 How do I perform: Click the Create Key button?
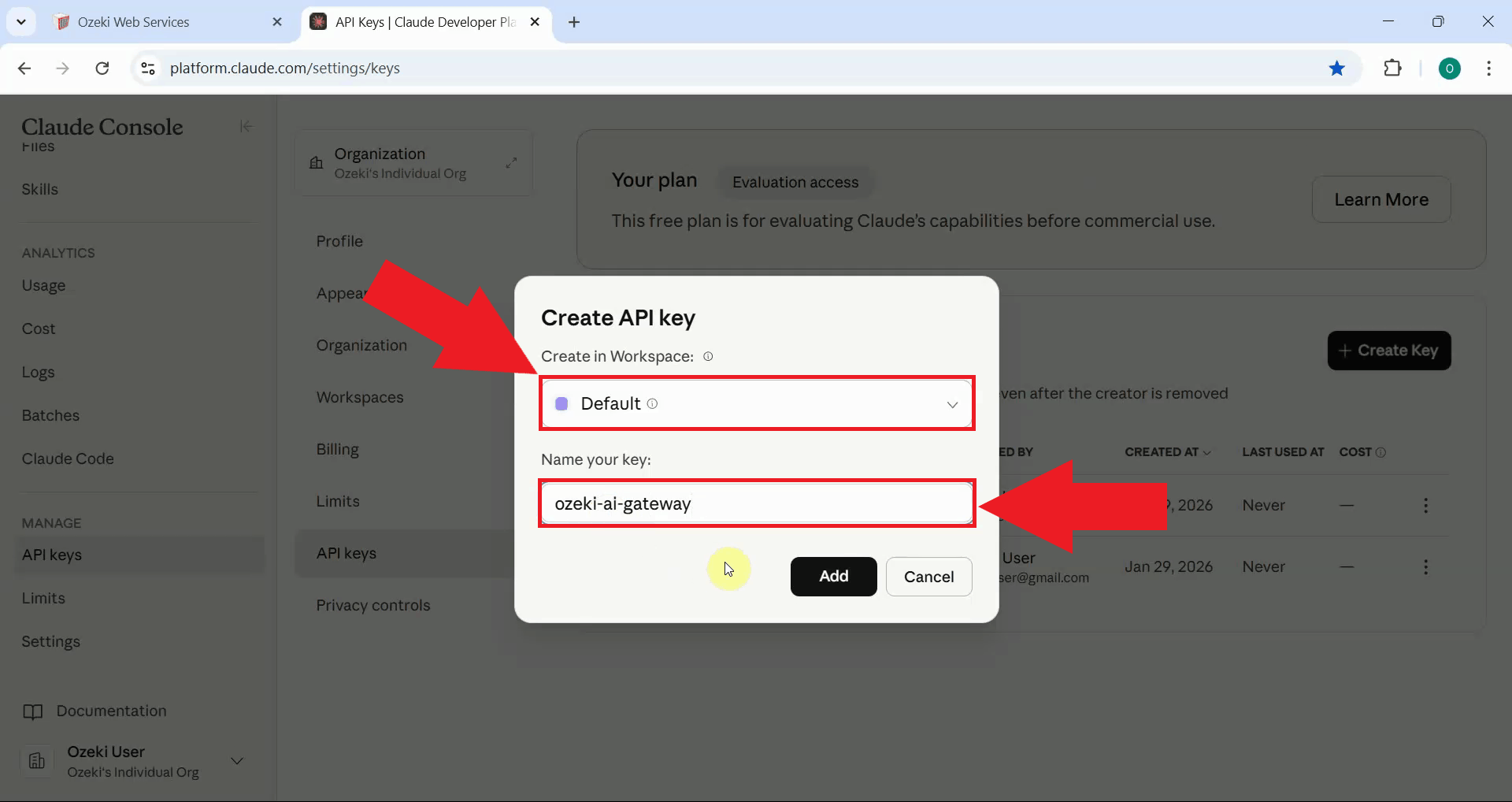1389,351
